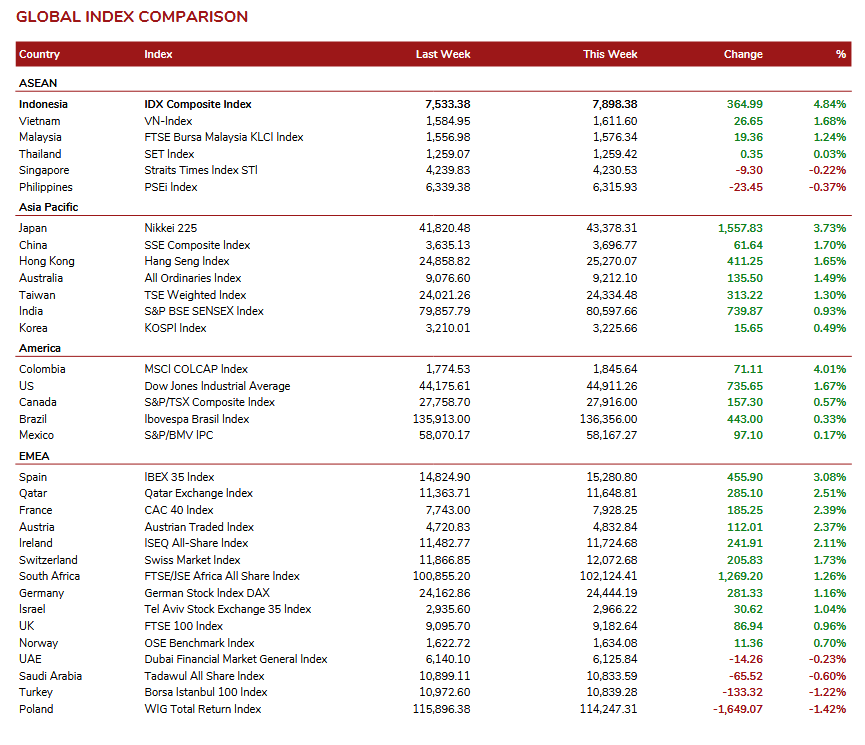Select the 'Index' column header

click(x=158, y=54)
